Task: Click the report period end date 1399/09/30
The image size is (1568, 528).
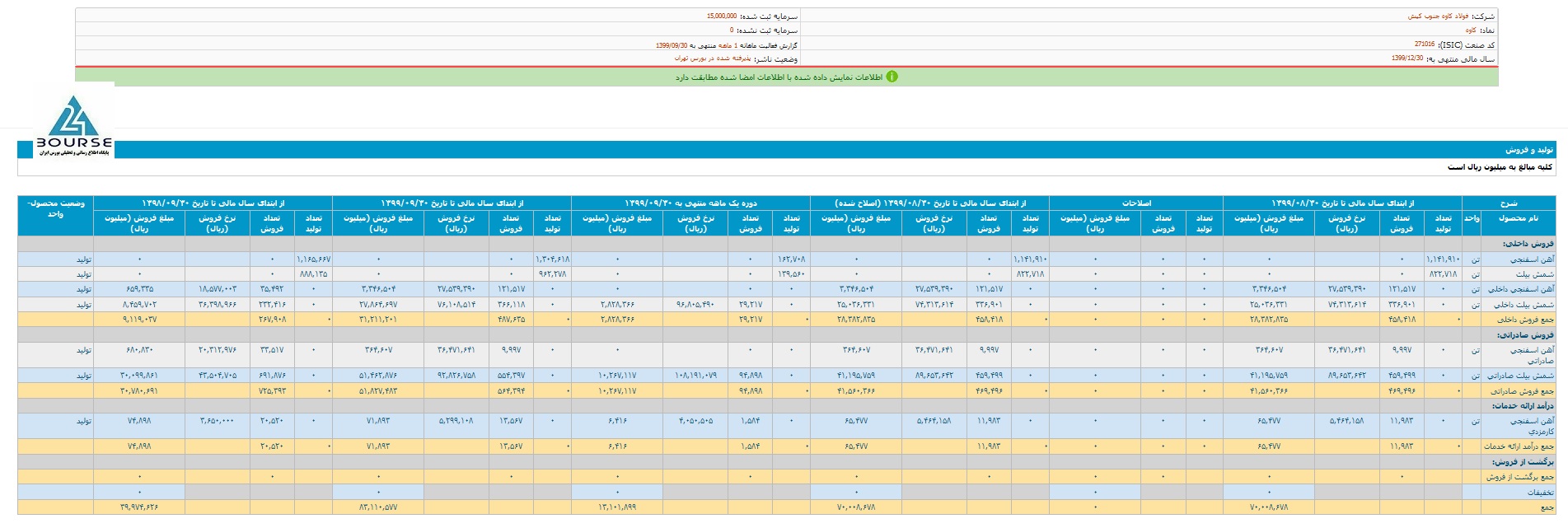Action: click(672, 45)
